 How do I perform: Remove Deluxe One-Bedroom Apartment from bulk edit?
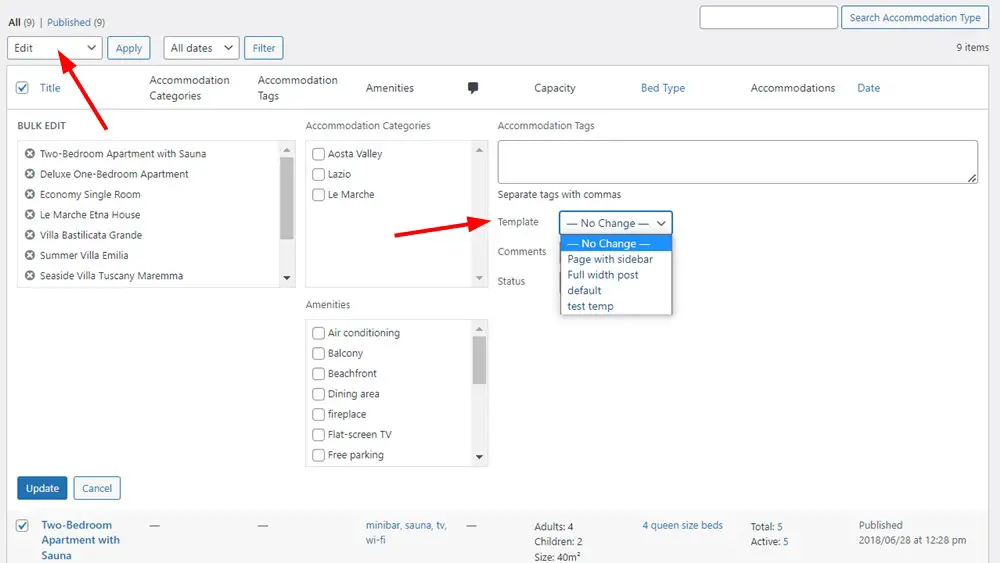tap(29, 174)
